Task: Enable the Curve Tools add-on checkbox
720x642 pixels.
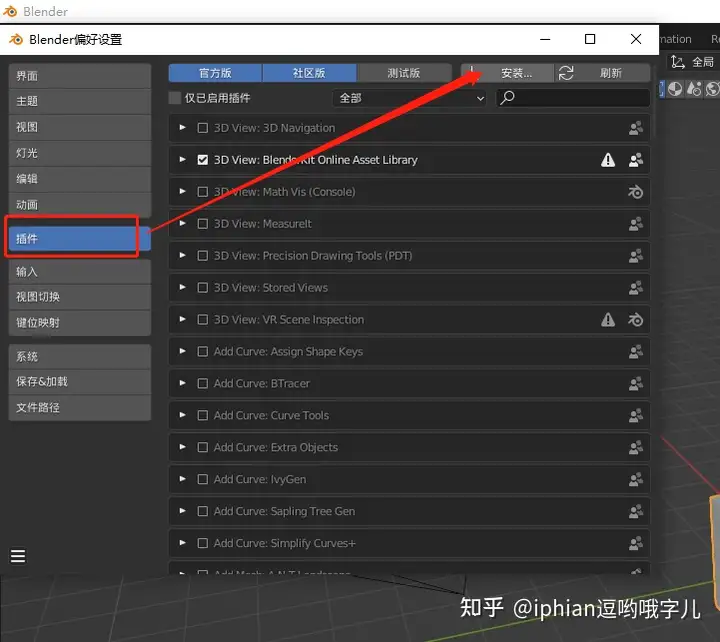Action: 202,415
